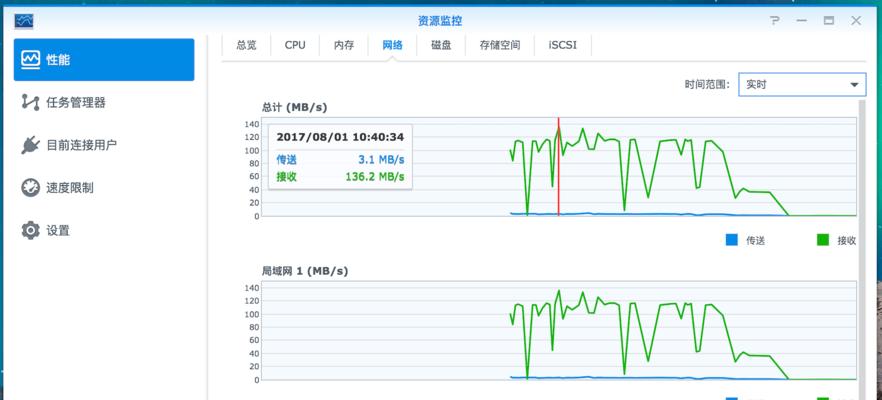
Task: Click the vertical scrollbar of the network panel
Action: [862, 248]
